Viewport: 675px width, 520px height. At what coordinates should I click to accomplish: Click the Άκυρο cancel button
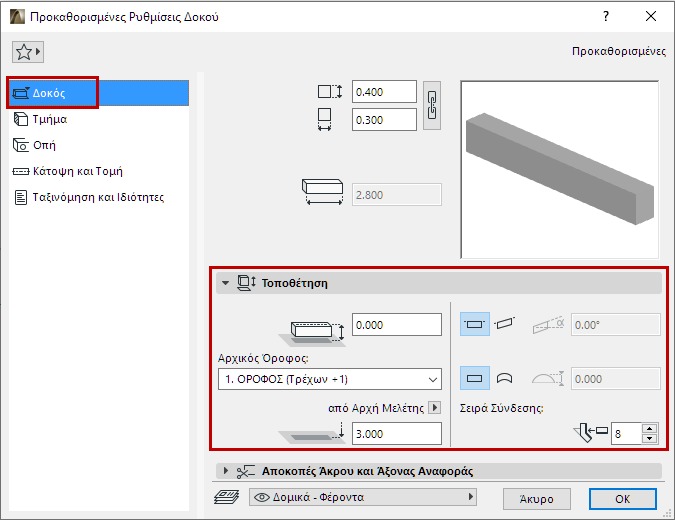point(537,499)
